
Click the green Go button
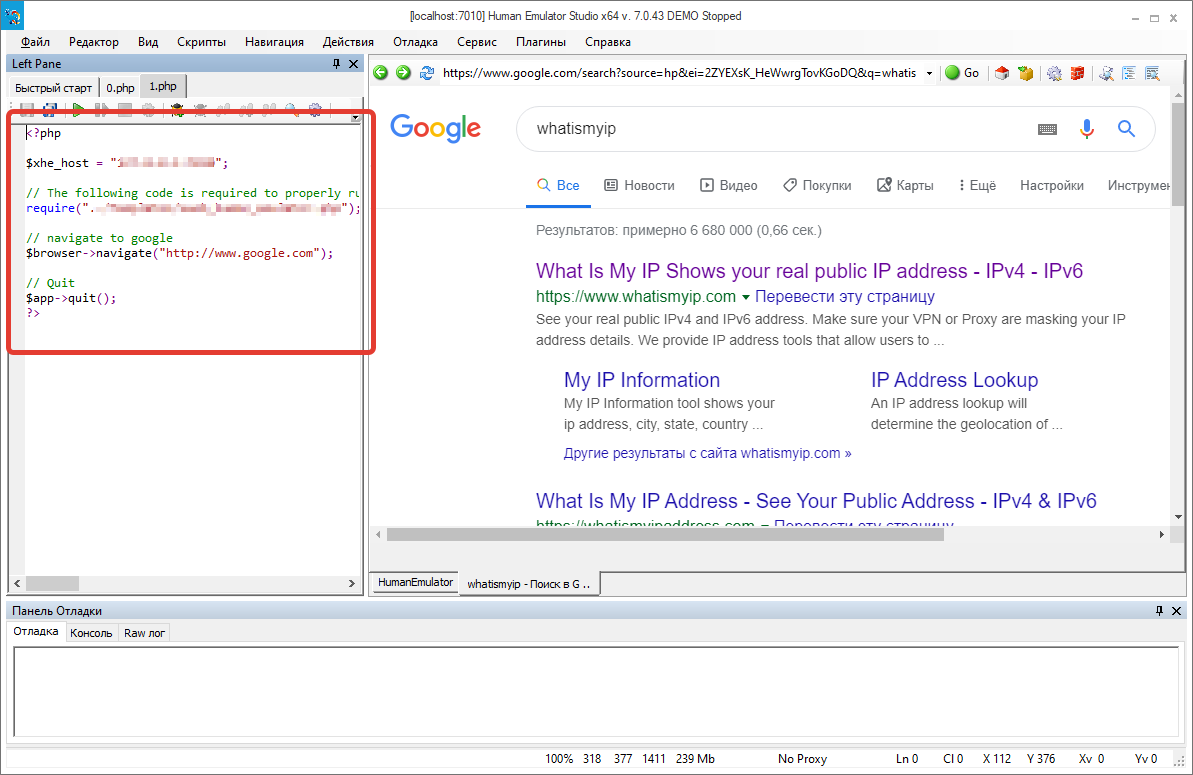tap(962, 73)
